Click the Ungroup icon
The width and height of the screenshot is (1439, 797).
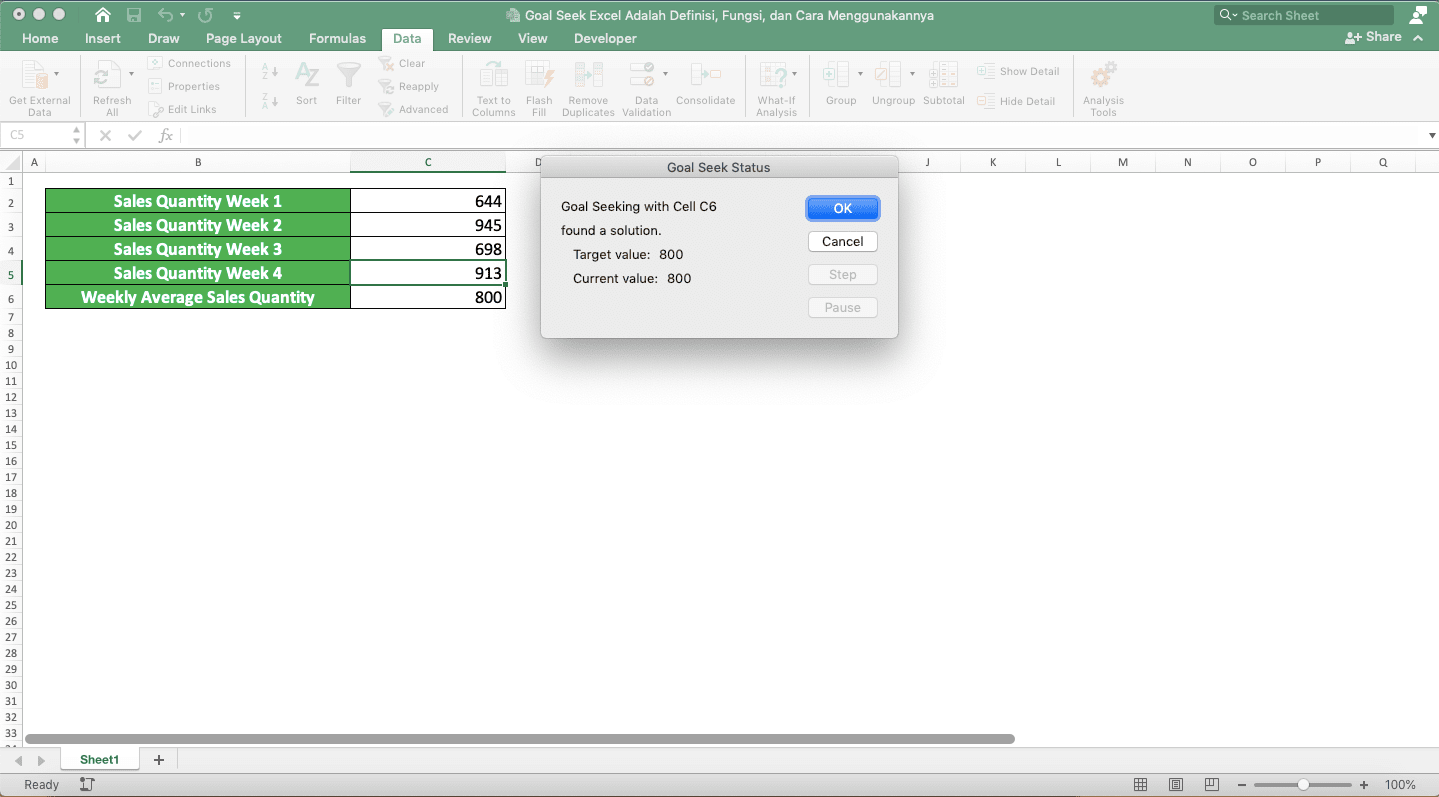click(x=887, y=75)
